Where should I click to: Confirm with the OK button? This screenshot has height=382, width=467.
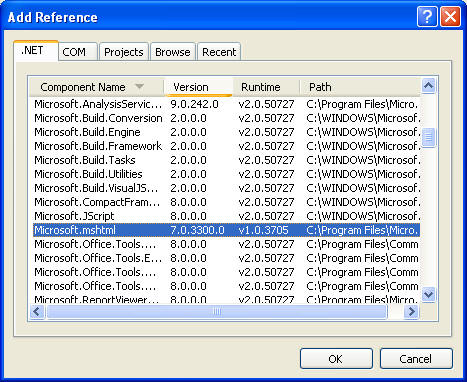click(336, 359)
